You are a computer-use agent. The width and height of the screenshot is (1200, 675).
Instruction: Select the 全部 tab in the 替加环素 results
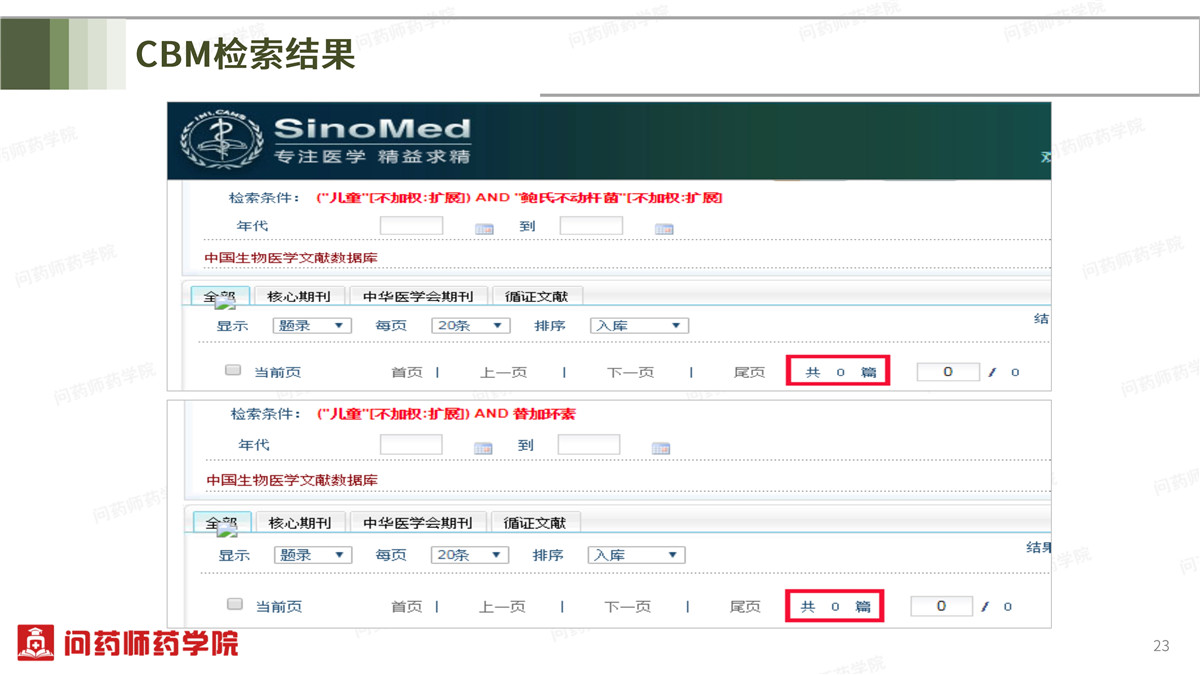tap(221, 522)
